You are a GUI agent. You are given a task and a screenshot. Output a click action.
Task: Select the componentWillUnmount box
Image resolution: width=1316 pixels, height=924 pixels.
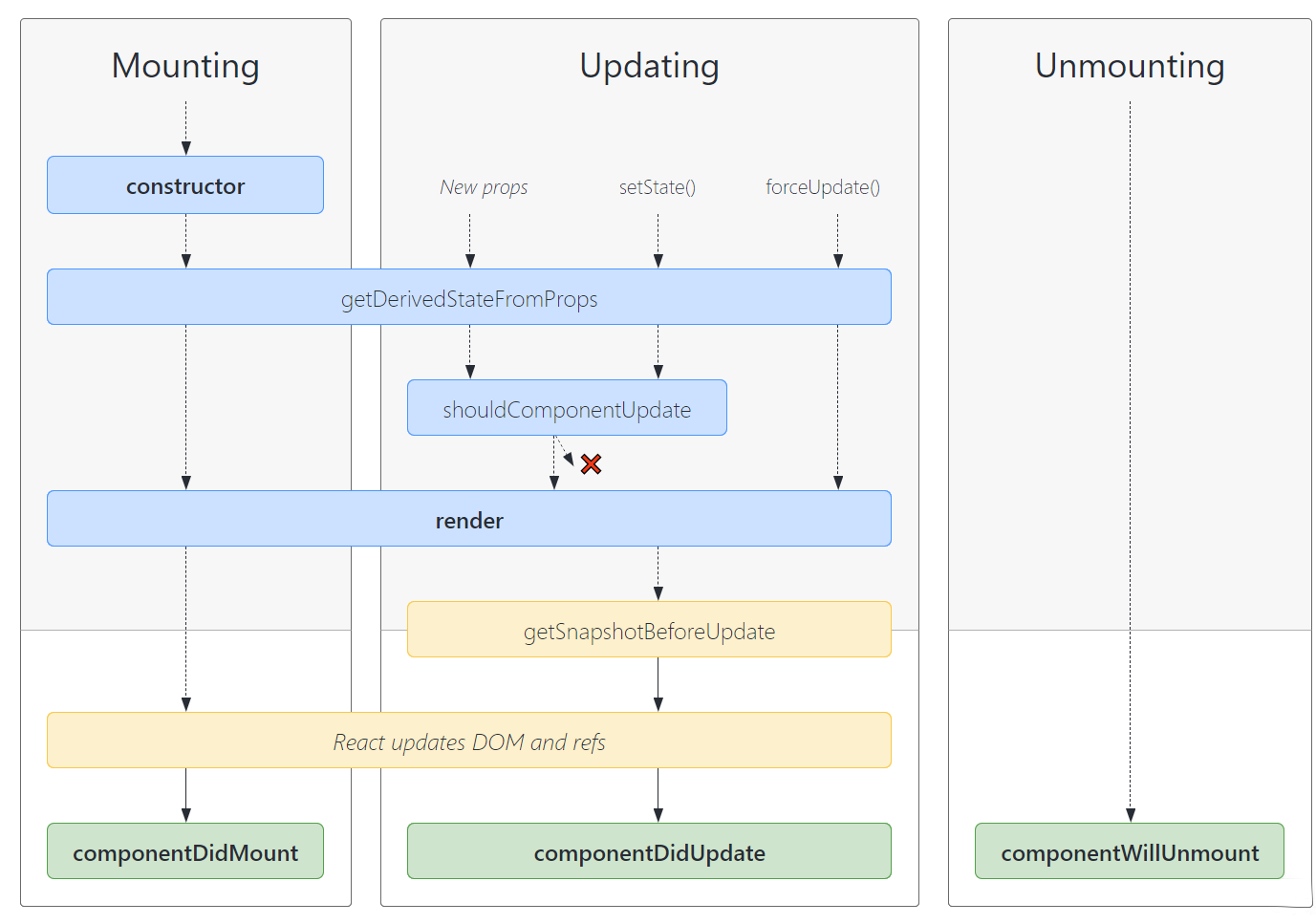[x=1130, y=851]
